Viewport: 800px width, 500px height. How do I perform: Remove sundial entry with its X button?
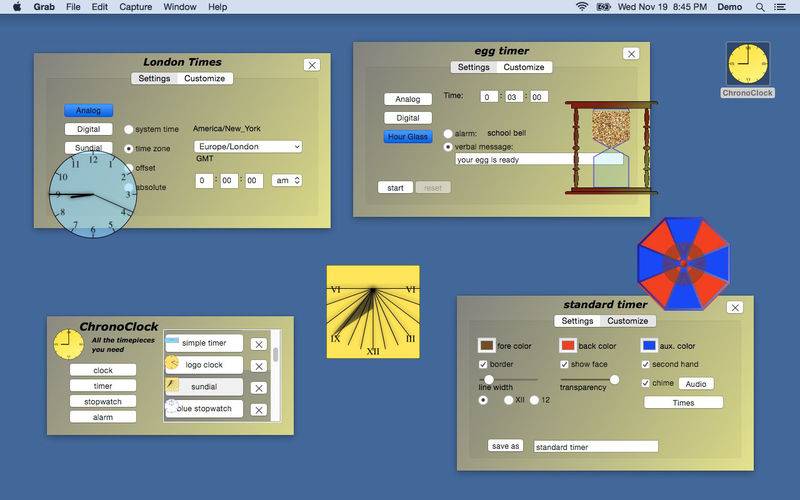point(259,388)
